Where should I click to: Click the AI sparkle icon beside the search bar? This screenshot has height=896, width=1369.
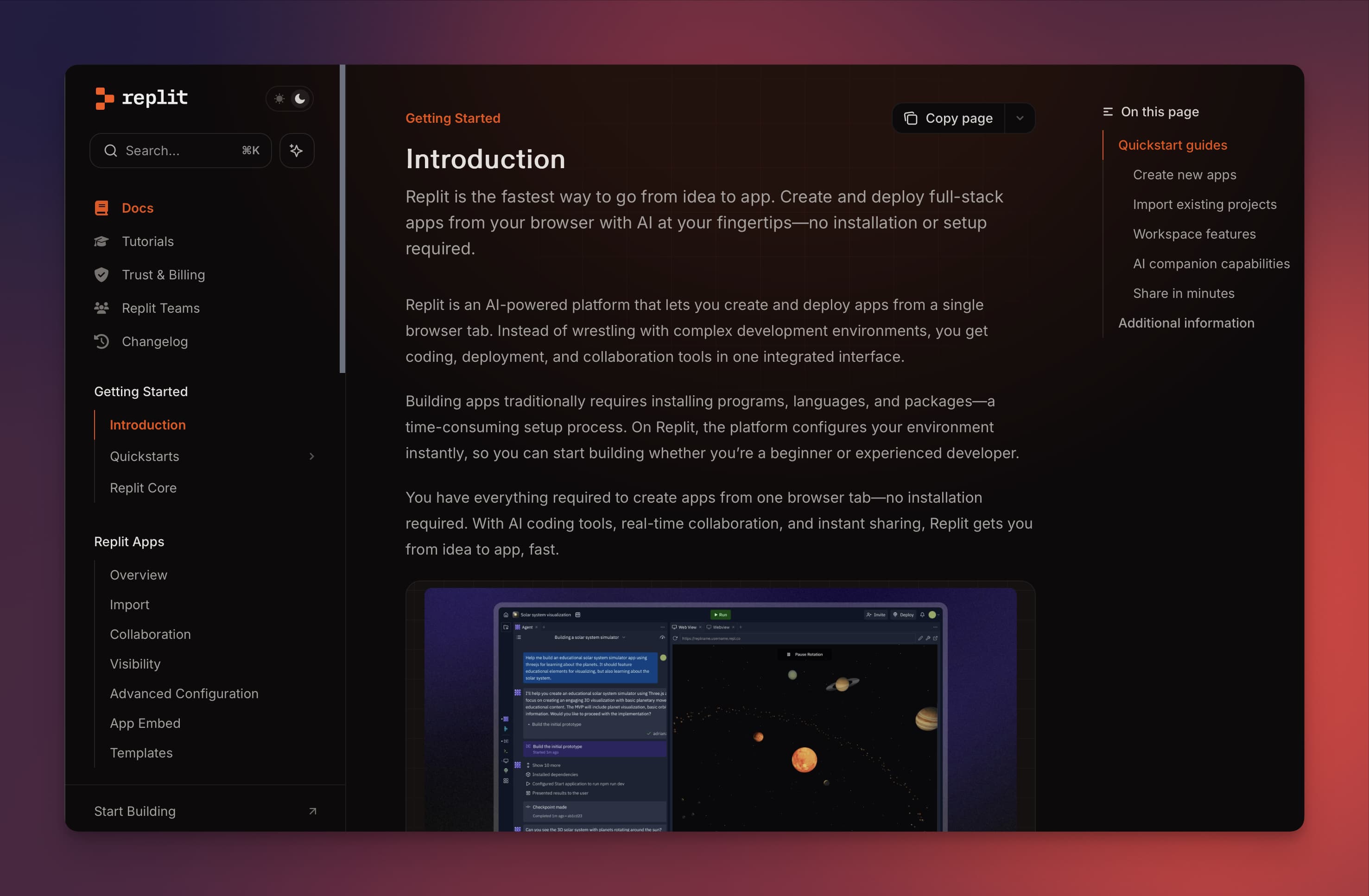tap(297, 151)
